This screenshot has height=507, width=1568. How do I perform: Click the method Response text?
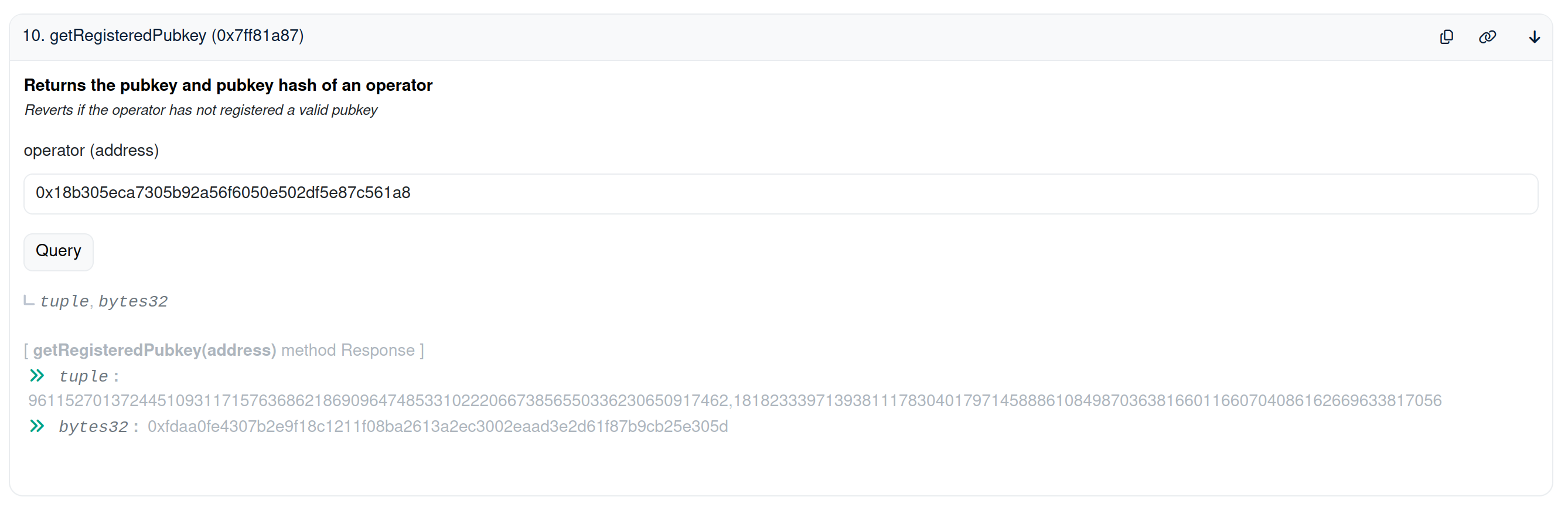point(348,351)
